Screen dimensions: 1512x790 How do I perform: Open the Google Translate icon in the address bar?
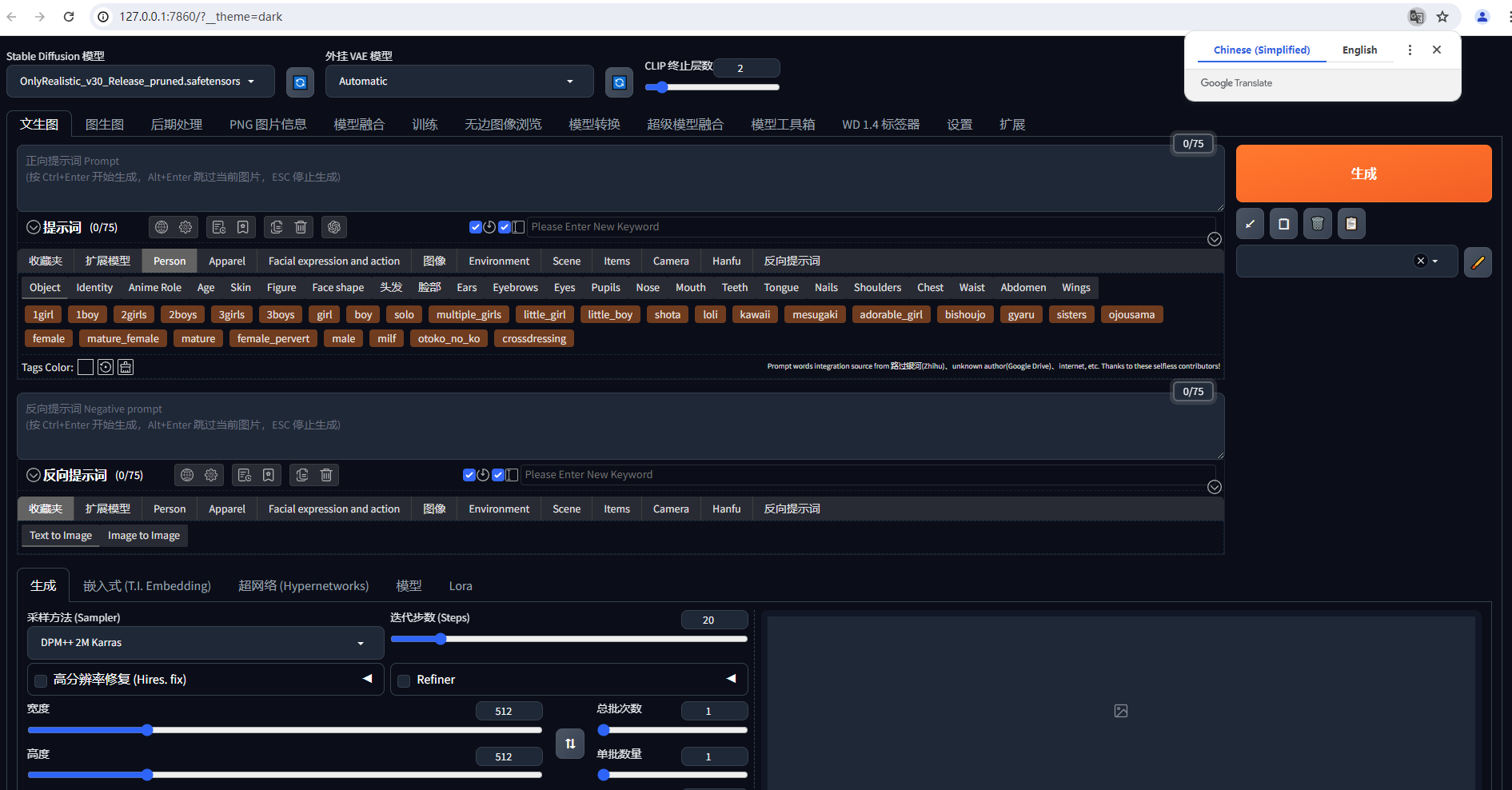pos(1416,17)
